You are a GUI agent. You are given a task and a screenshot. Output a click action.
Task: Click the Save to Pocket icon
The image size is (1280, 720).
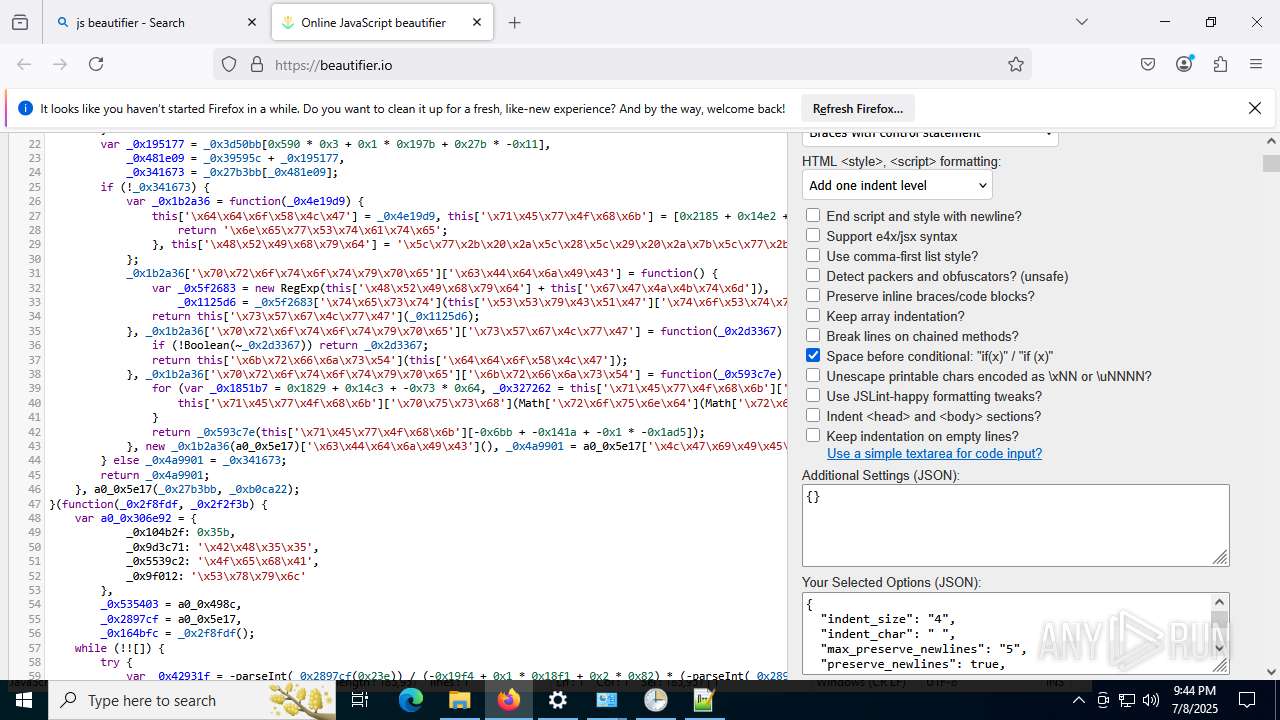coord(1148,64)
